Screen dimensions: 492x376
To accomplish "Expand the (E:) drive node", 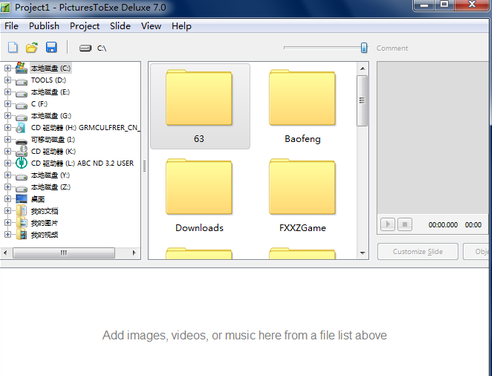I will pyautogui.click(x=7, y=92).
